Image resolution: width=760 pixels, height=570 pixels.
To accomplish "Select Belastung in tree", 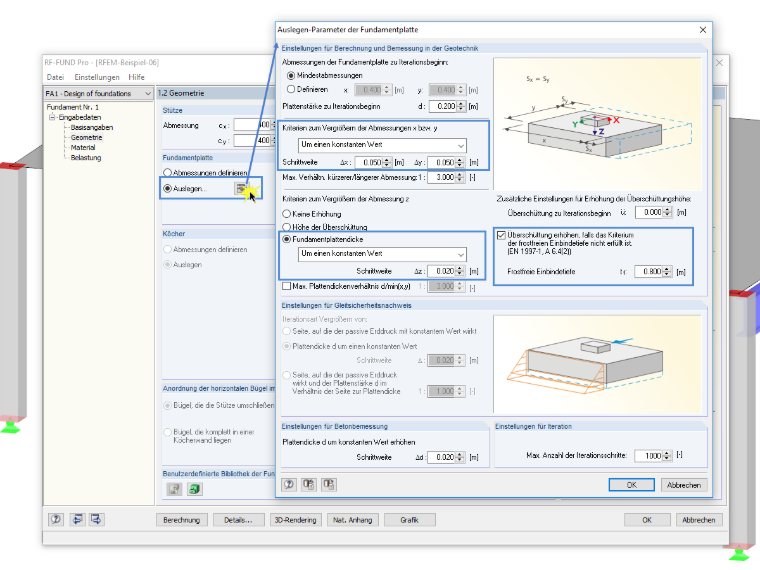I will pyautogui.click(x=86, y=158).
